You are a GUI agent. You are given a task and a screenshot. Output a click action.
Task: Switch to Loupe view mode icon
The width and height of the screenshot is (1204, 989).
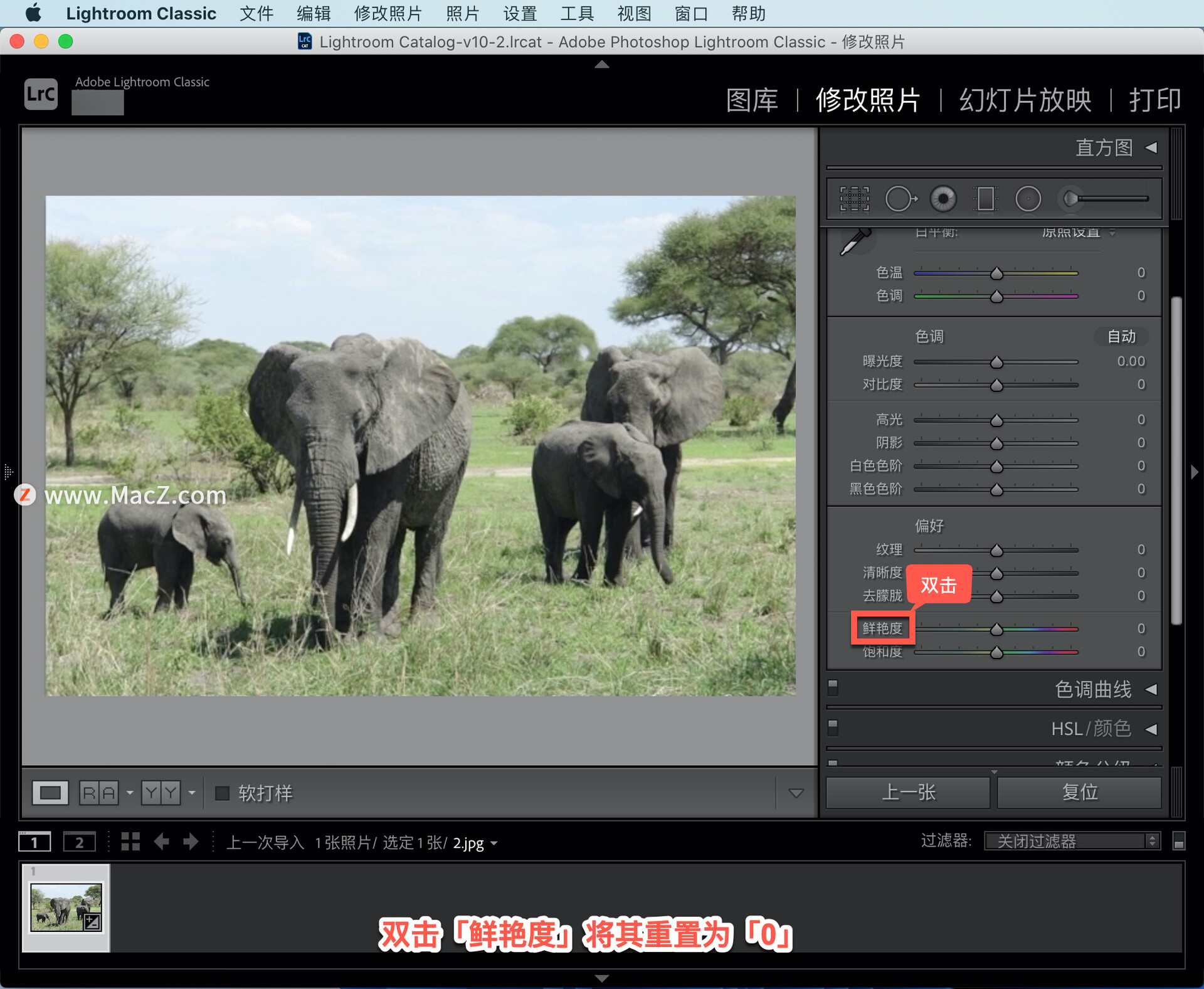point(50,793)
